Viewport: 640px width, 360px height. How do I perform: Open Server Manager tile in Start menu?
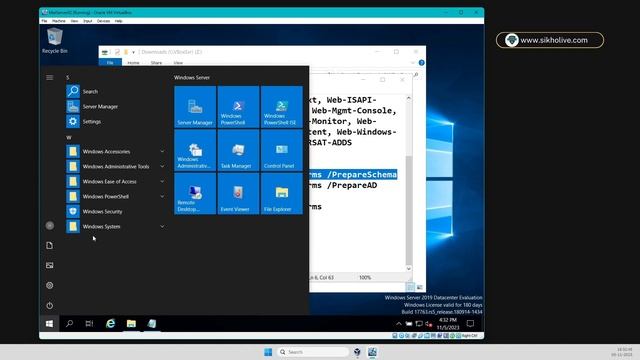(195, 107)
